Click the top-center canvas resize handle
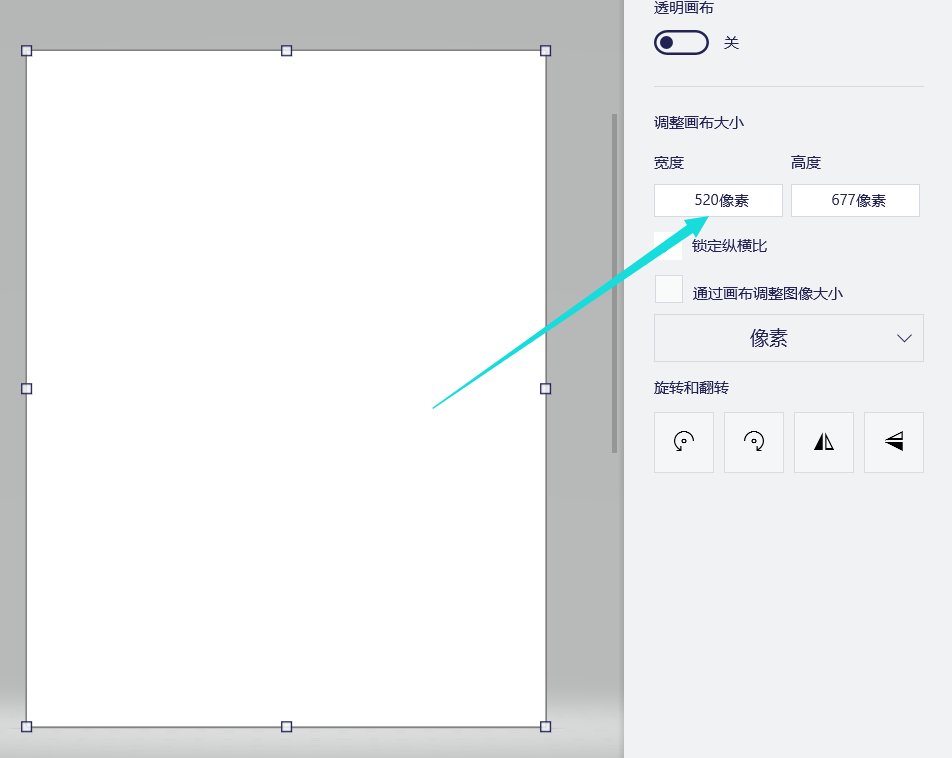Viewport: 952px width, 758px height. point(287,50)
